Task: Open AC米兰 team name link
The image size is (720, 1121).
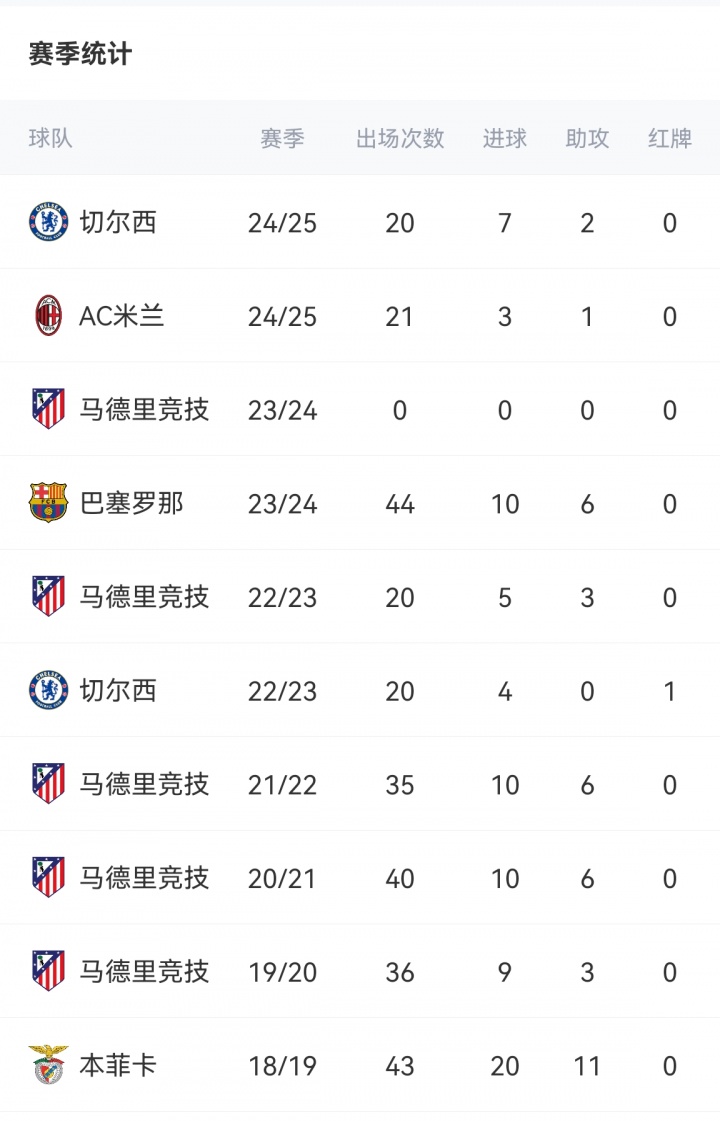Action: point(122,316)
